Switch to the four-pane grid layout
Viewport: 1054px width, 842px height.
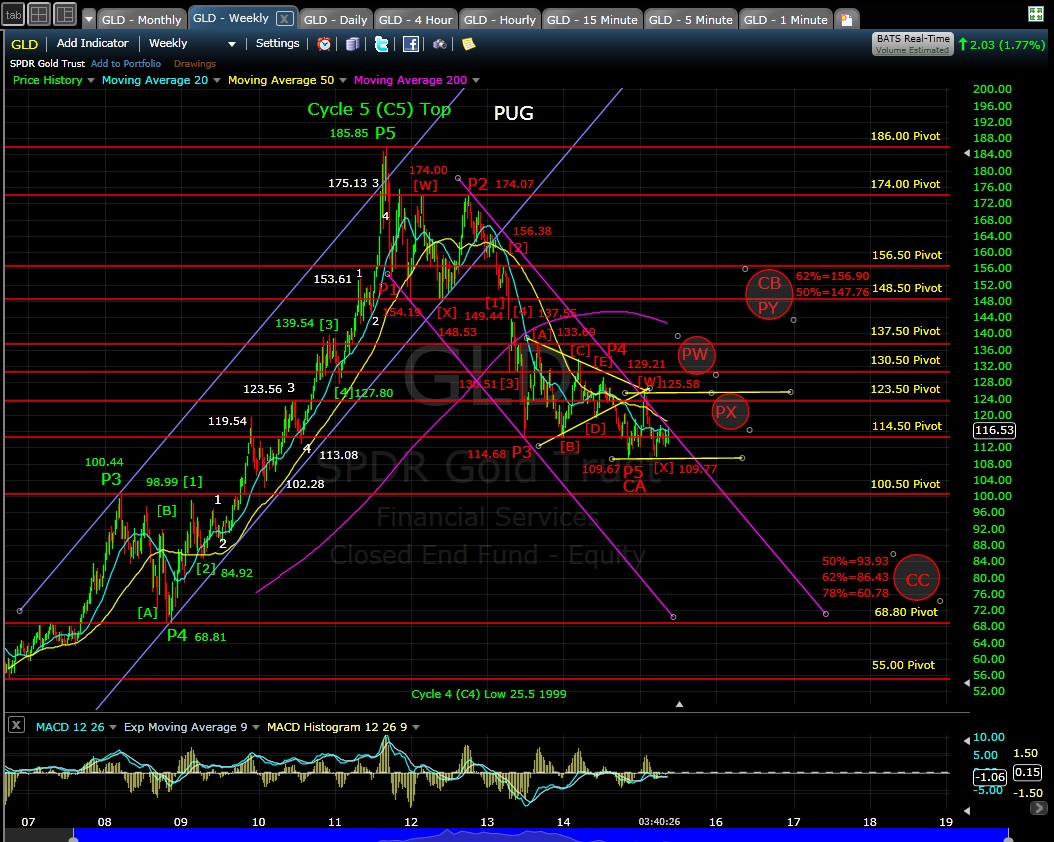coord(39,15)
